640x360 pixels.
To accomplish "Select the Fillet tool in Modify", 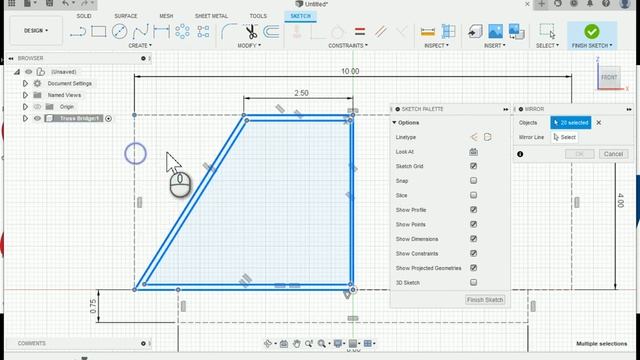I will pyautogui.click(x=229, y=31).
